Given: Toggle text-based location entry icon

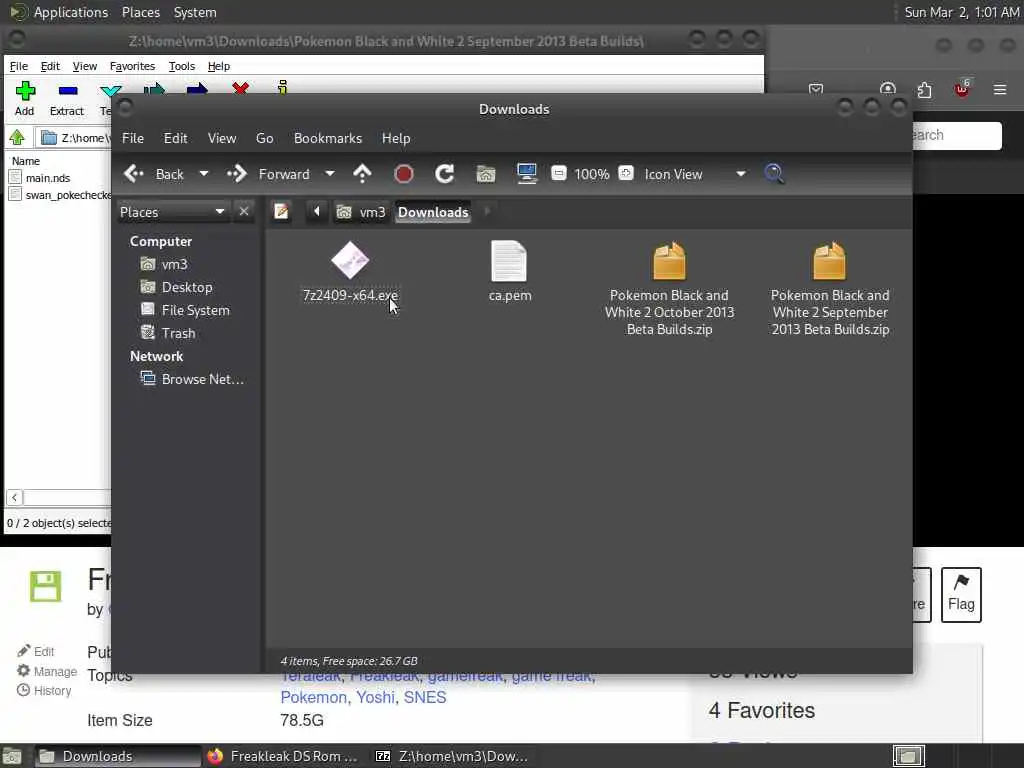Looking at the screenshot, I should tap(281, 212).
